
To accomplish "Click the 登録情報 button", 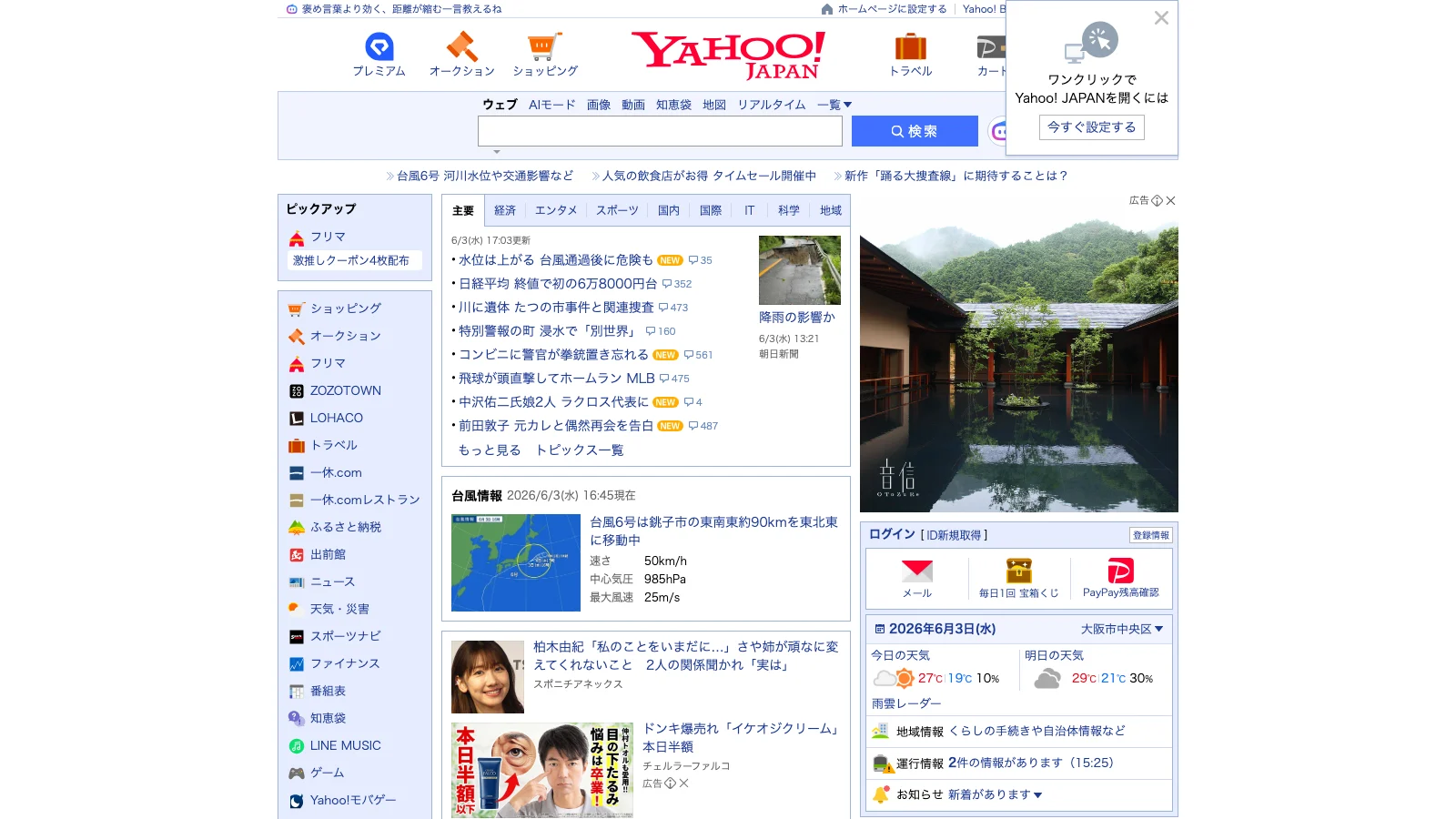I will coord(1151,535).
